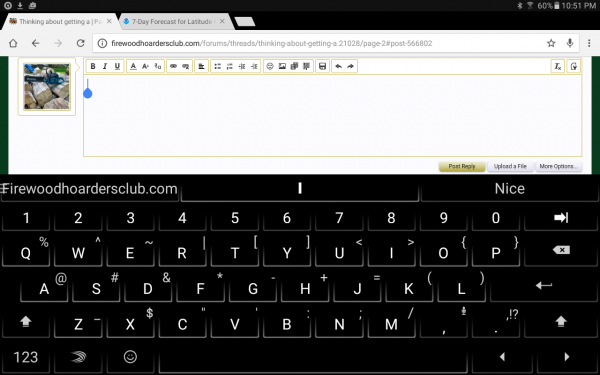The height and width of the screenshot is (375, 600).
Task: Open the text color picker
Action: tap(133, 66)
